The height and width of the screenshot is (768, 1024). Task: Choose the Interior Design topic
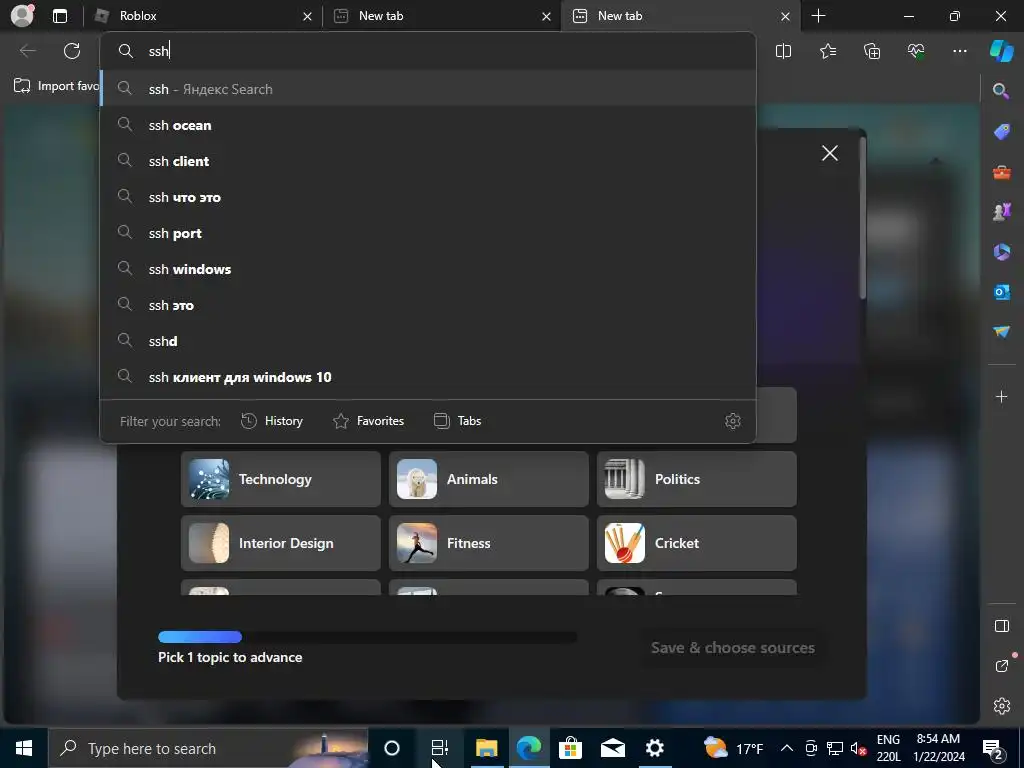coord(281,543)
